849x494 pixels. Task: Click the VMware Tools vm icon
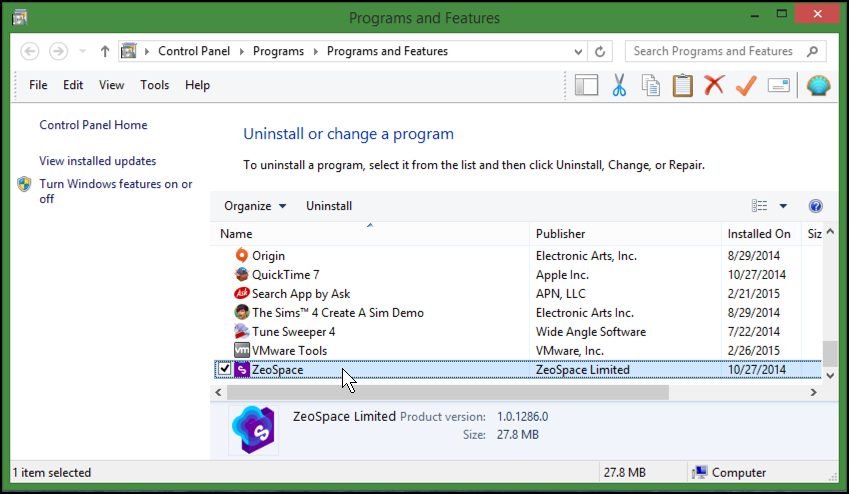coord(241,350)
